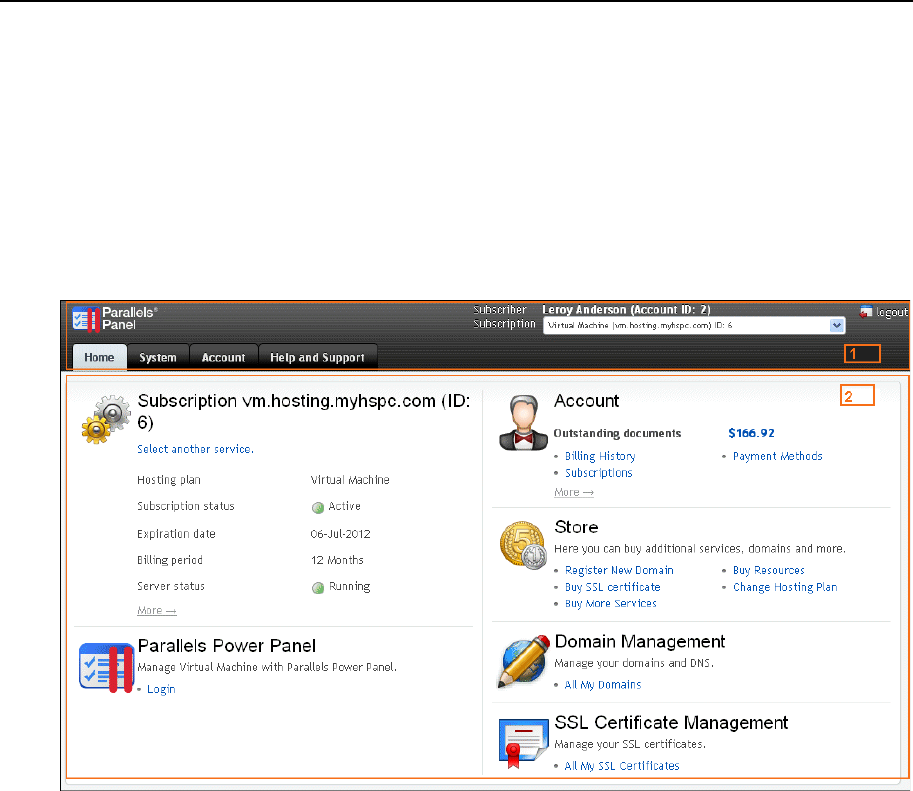Image resolution: width=913 pixels, height=791 pixels.
Task: Open Subscriptions link under Account
Action: coord(599,473)
